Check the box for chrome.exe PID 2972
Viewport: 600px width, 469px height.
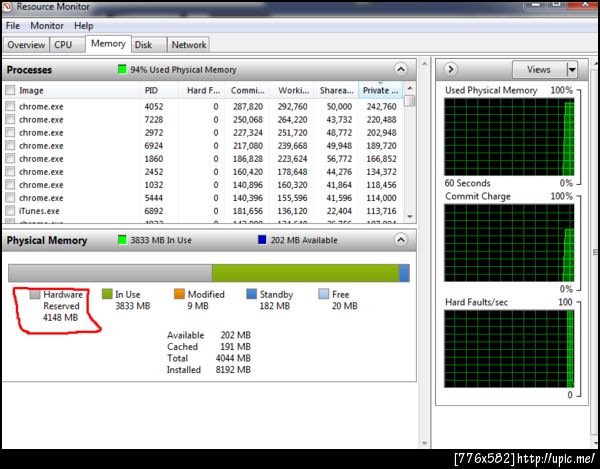tap(10, 132)
